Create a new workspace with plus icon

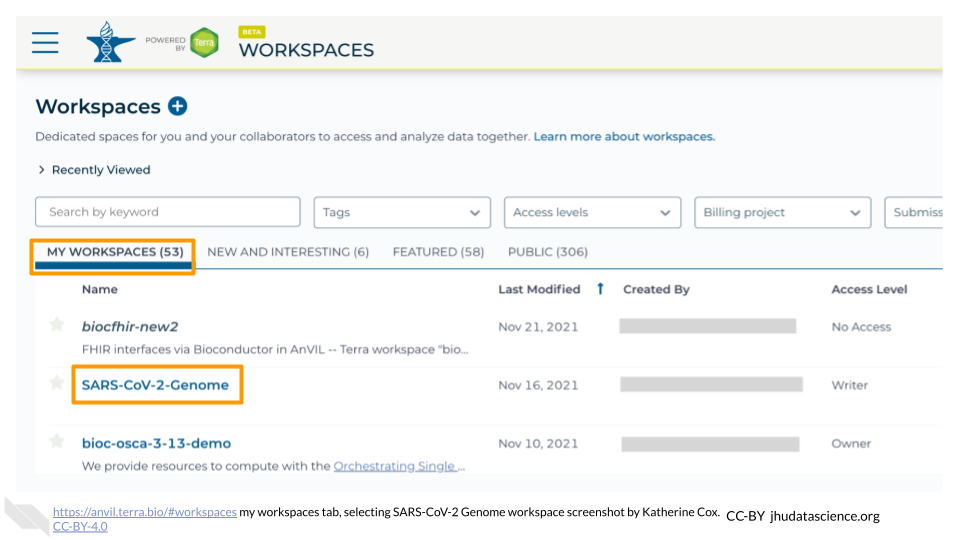pyautogui.click(x=178, y=106)
